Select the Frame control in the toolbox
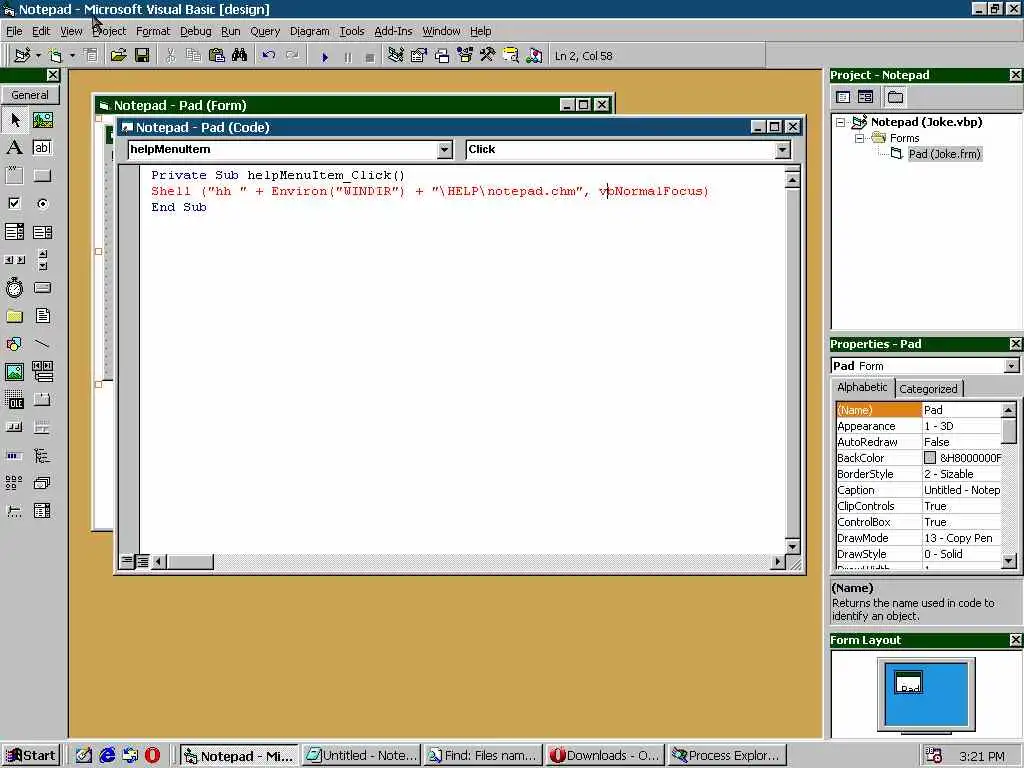Viewport: 1024px width, 768px height. (14, 176)
